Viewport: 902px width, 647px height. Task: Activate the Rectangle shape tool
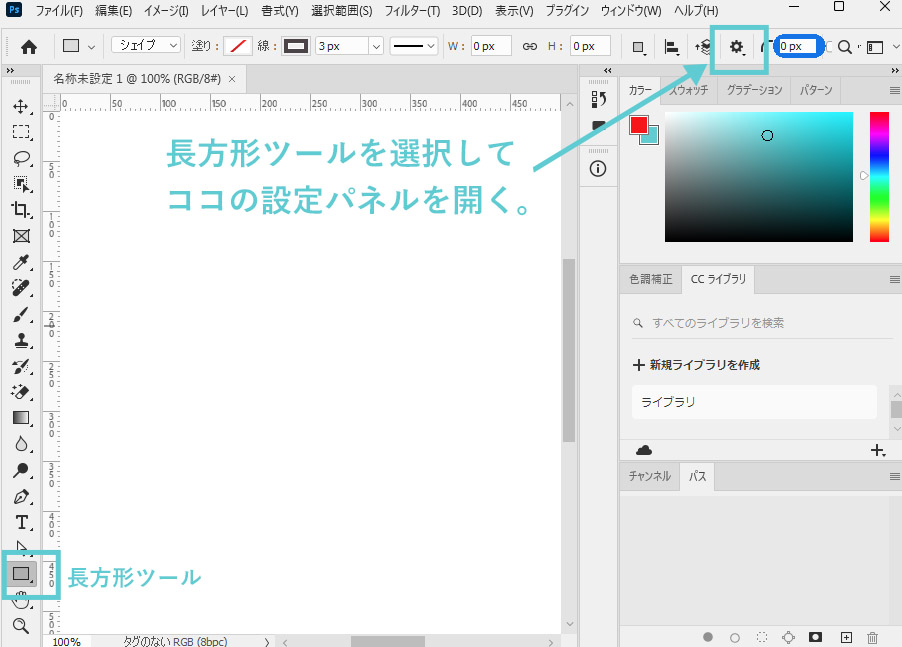tap(21, 574)
